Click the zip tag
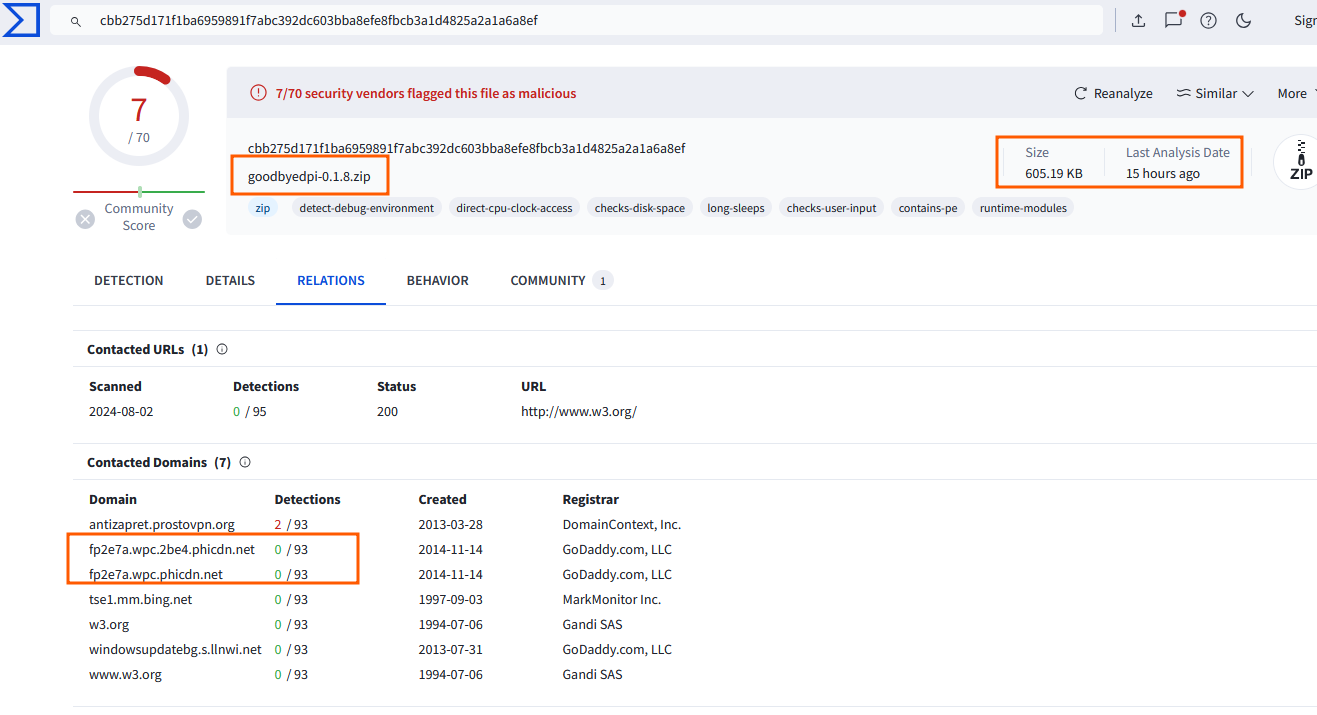This screenshot has height=715, width=1317. [263, 208]
